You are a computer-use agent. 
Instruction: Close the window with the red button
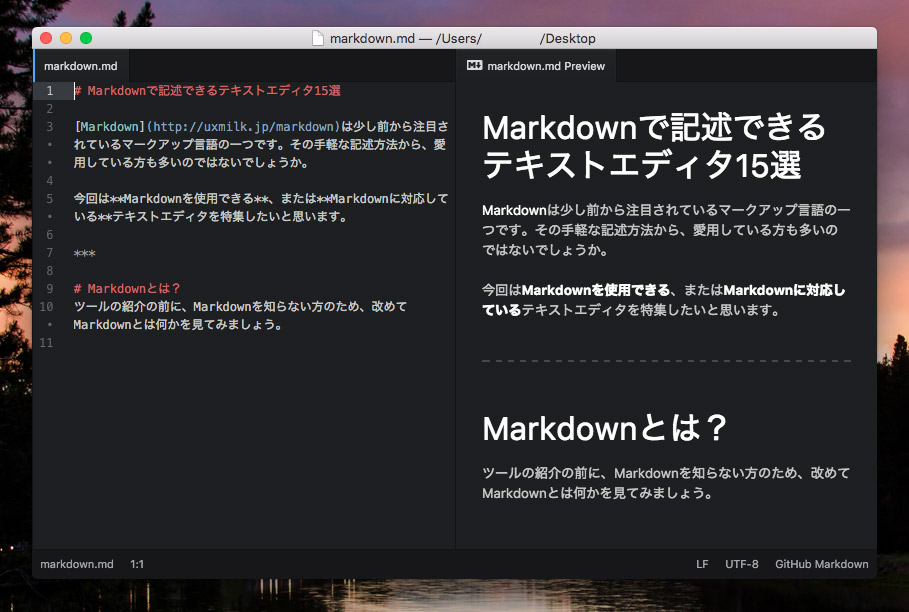click(46, 38)
